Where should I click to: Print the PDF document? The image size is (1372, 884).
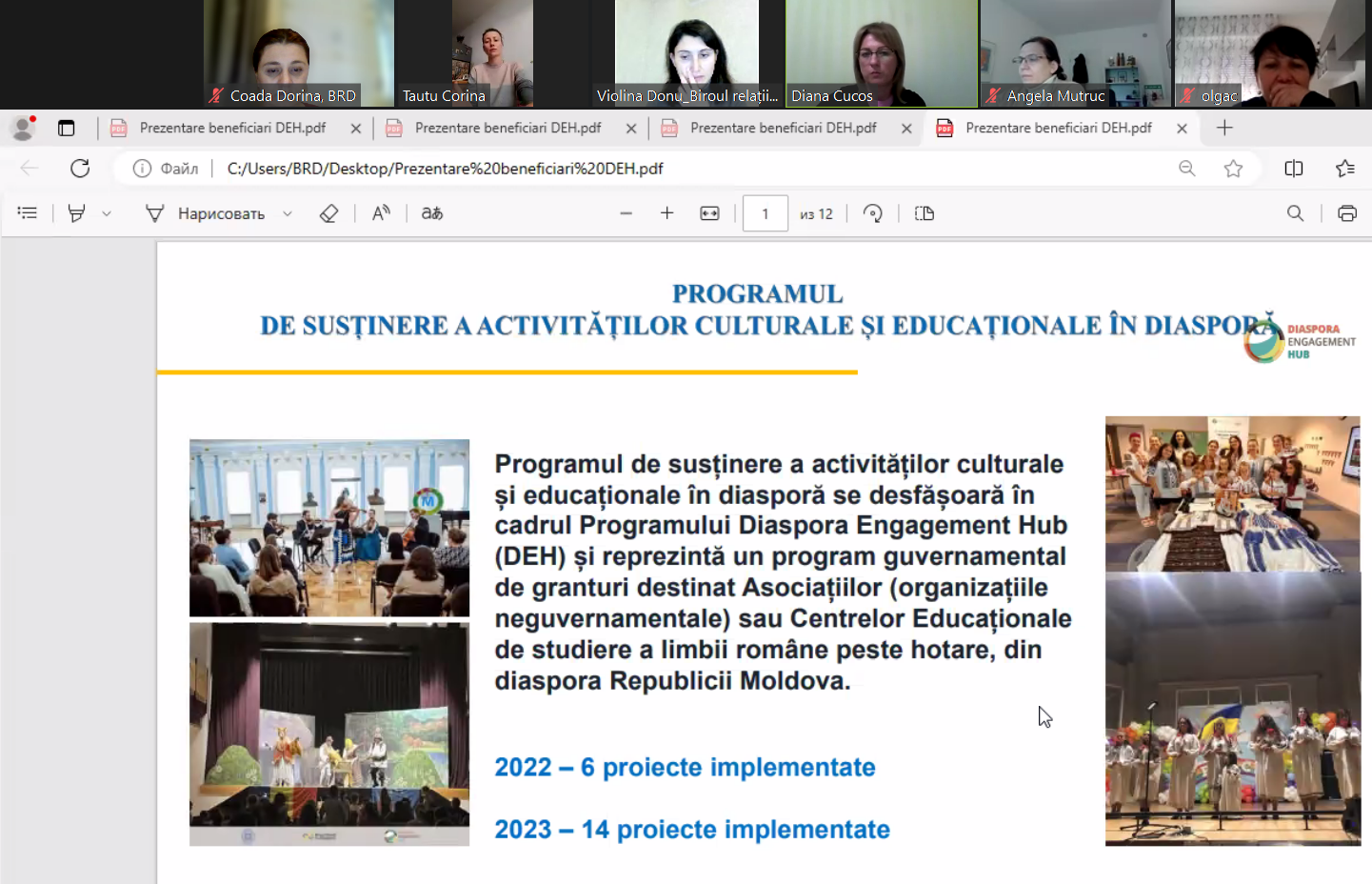pyautogui.click(x=1346, y=213)
